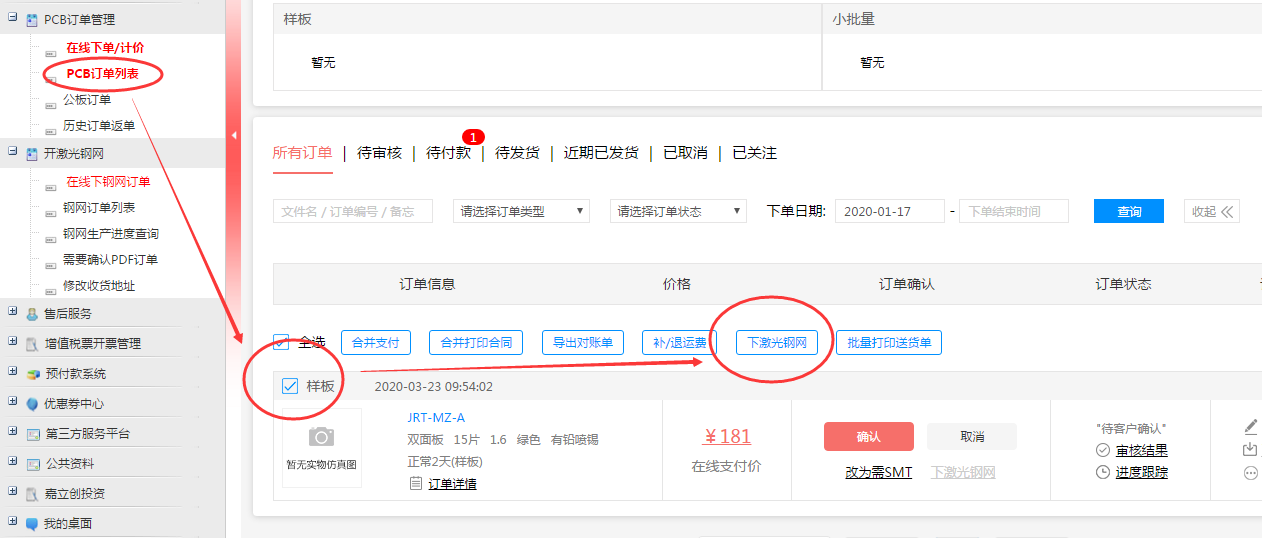The width and height of the screenshot is (1262, 538).
Task: Toggle the 全选 select-all checkbox
Action: 282,342
